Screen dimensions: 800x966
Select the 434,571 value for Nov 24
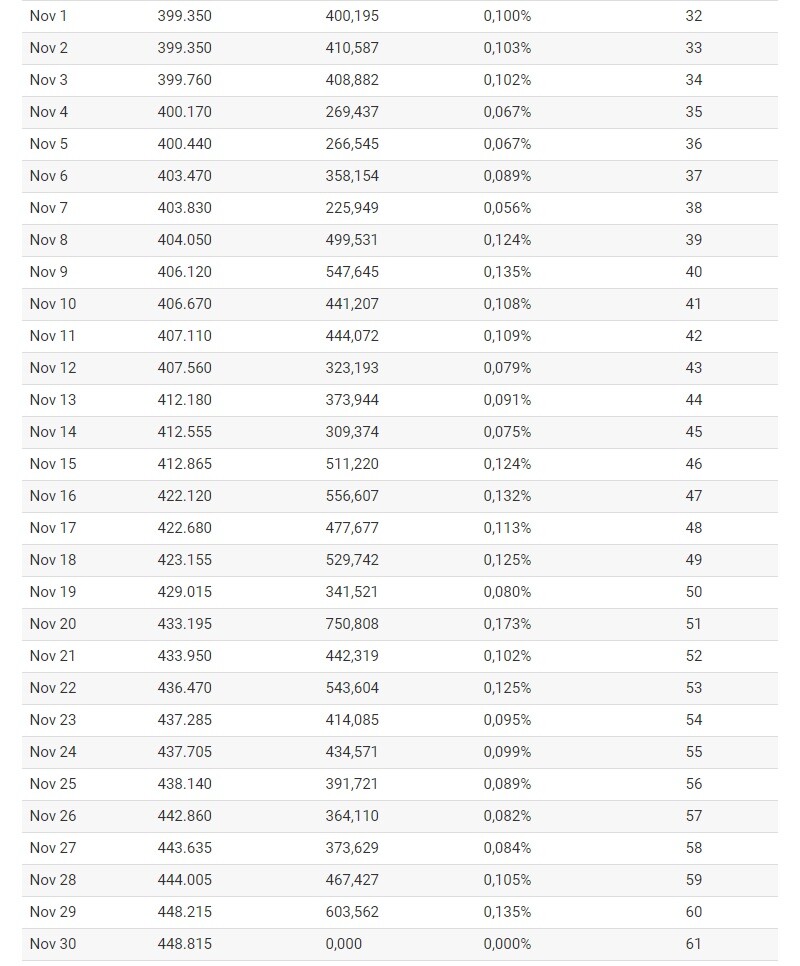click(x=352, y=753)
